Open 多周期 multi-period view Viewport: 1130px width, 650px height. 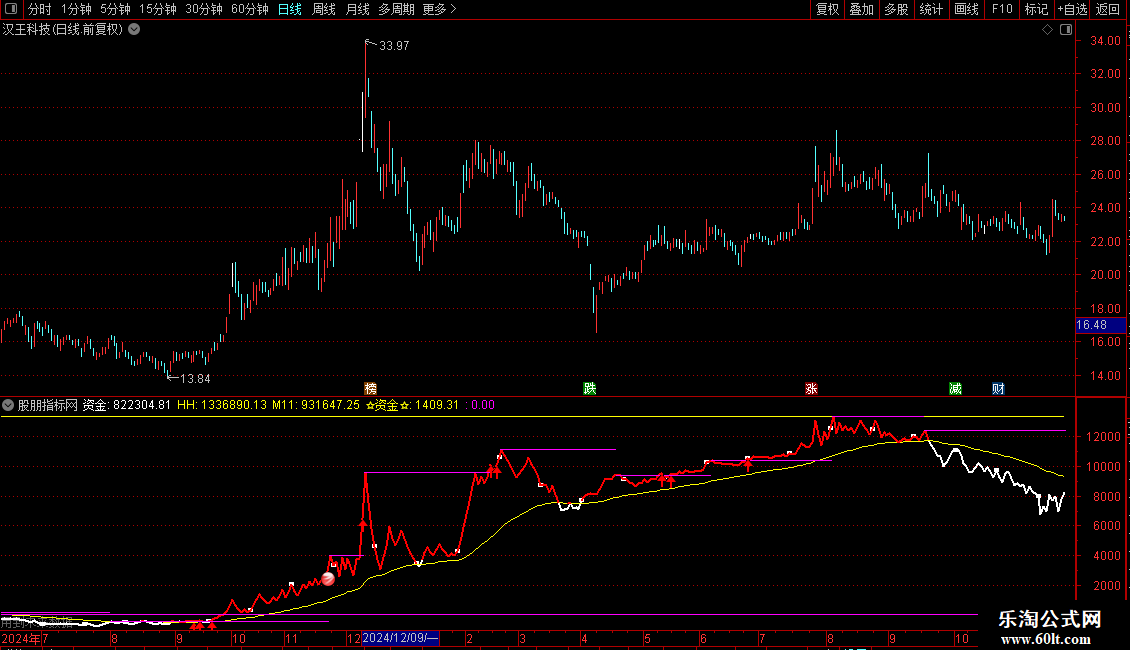[396, 9]
